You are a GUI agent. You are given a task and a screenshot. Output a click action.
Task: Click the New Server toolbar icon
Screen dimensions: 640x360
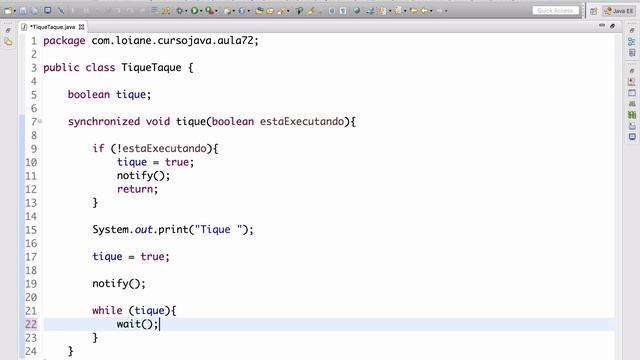(x=227, y=11)
